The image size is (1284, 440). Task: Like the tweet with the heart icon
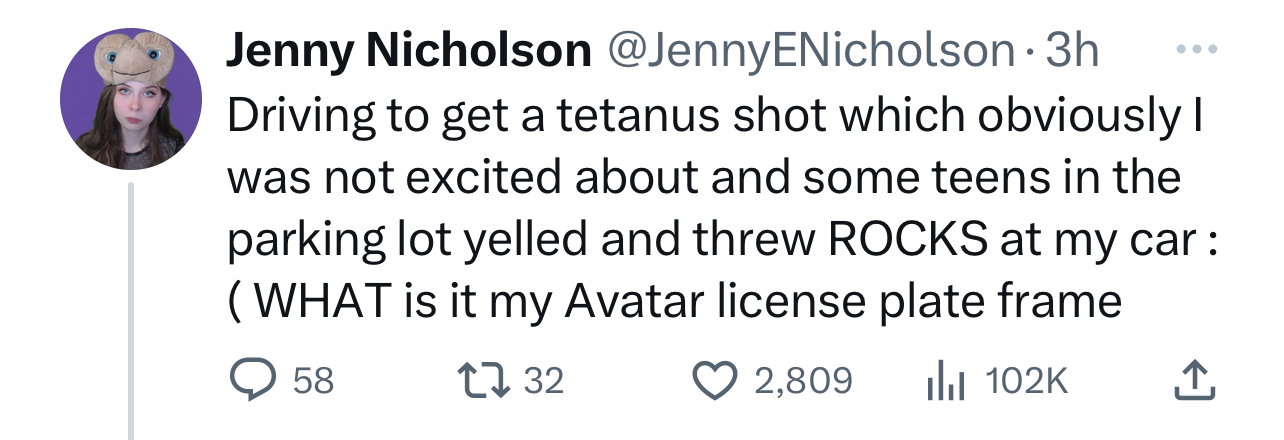click(714, 380)
